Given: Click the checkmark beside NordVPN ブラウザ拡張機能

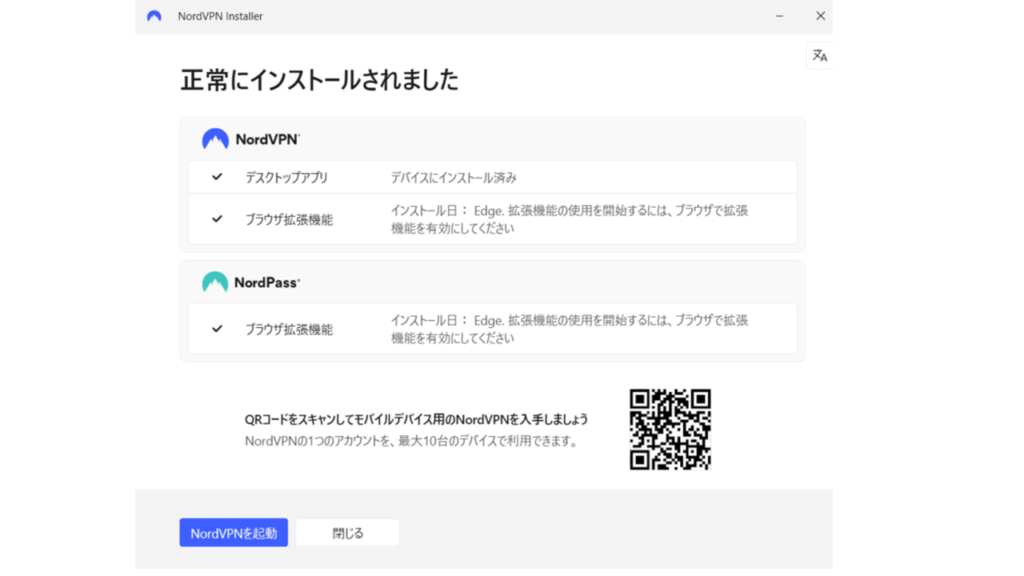Looking at the screenshot, I should point(217,219).
